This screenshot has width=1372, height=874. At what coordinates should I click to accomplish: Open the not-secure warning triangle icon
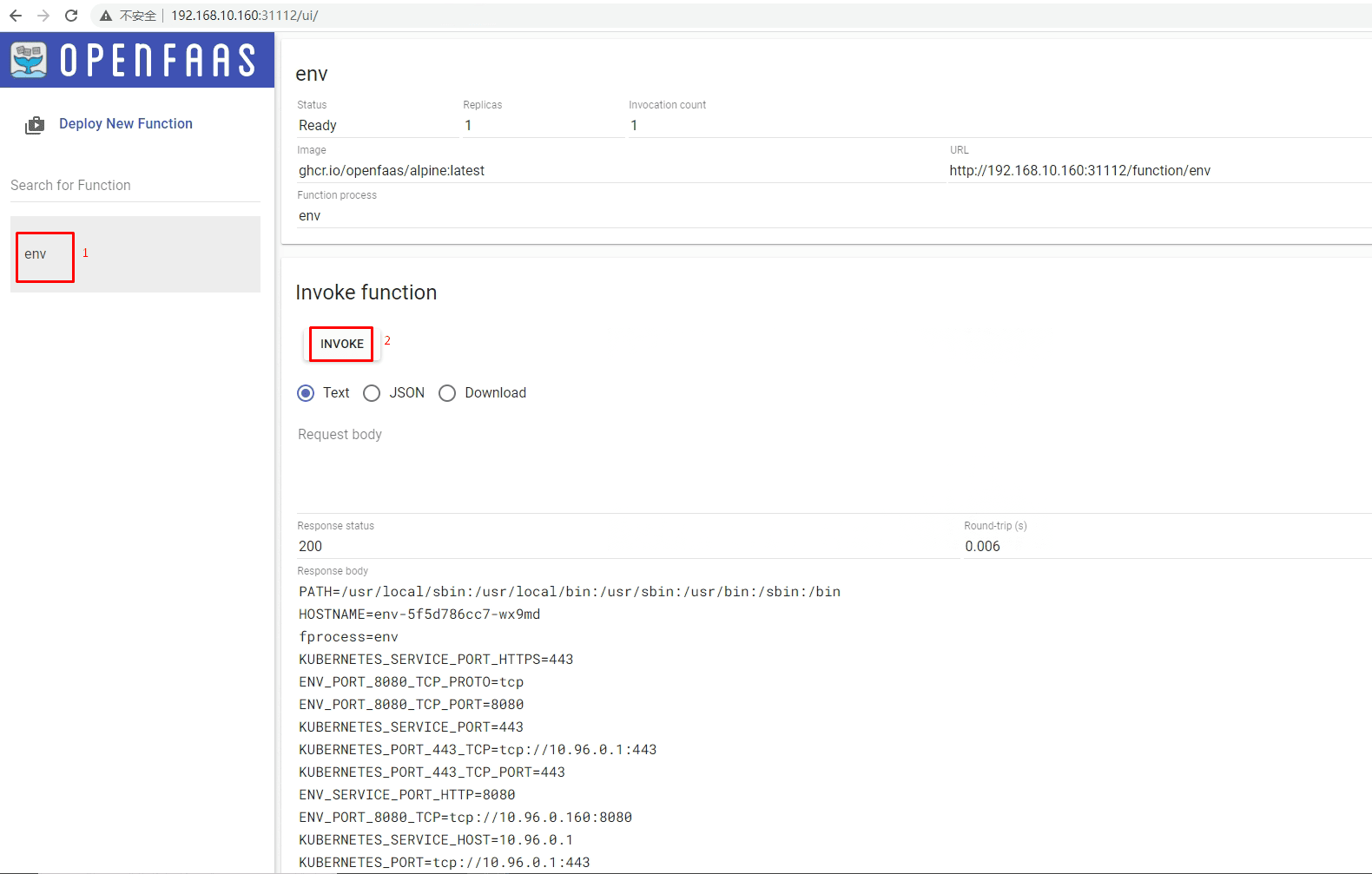(105, 16)
